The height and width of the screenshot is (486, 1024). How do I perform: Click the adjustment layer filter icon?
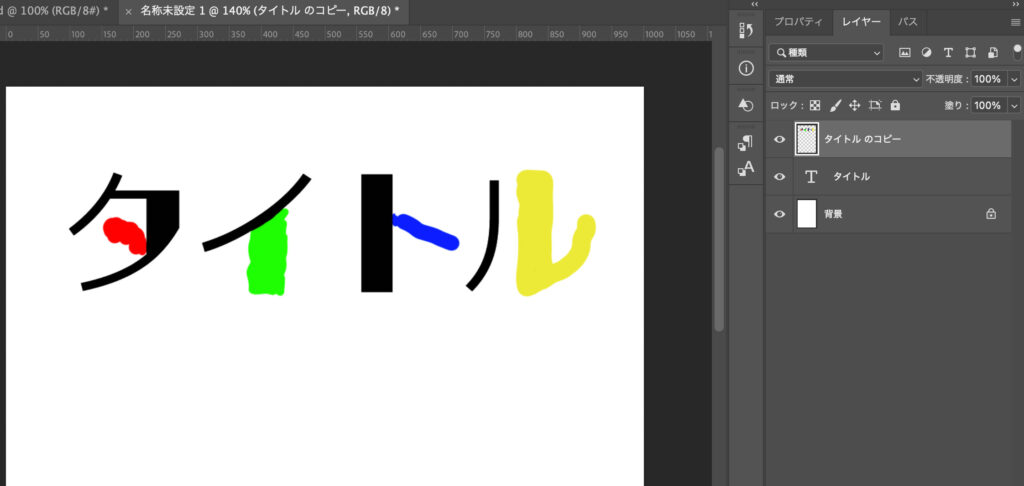click(x=926, y=52)
